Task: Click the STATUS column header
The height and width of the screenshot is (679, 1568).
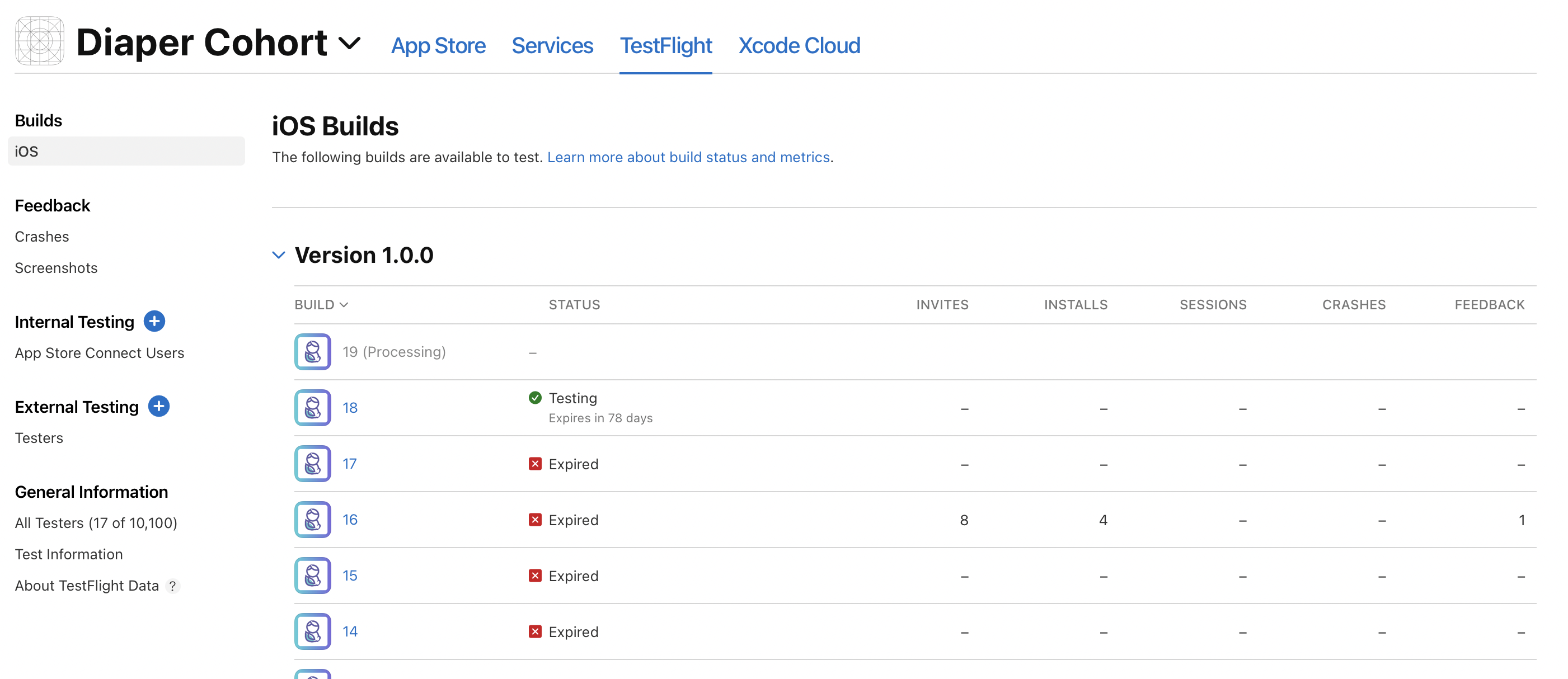Action: click(574, 305)
